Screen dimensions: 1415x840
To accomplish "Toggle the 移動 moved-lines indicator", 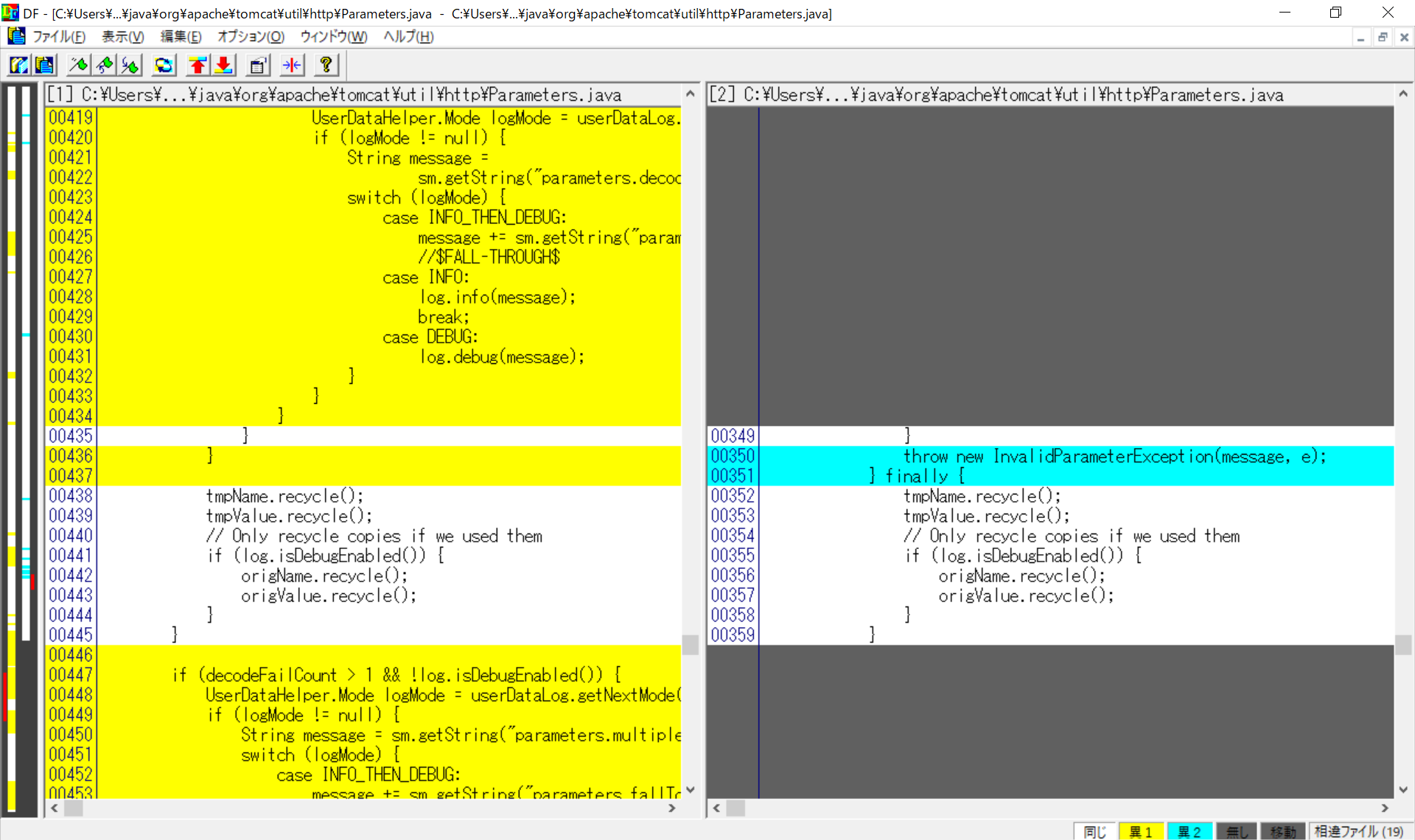I will pos(1283,831).
